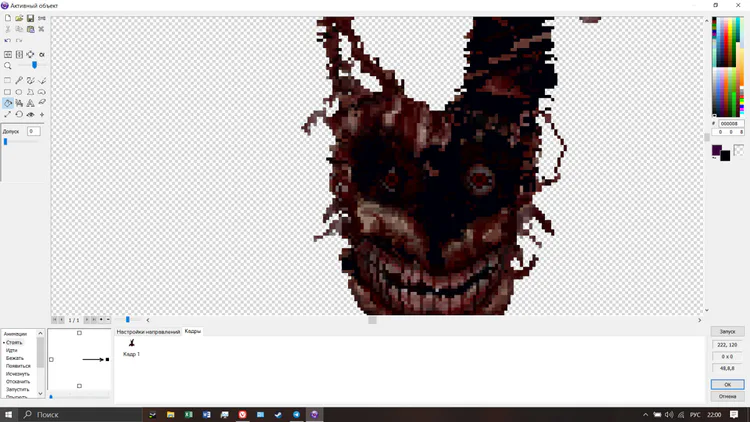The width and height of the screenshot is (750, 422).
Task: Select the Ellipse shape tool
Action: (19, 92)
